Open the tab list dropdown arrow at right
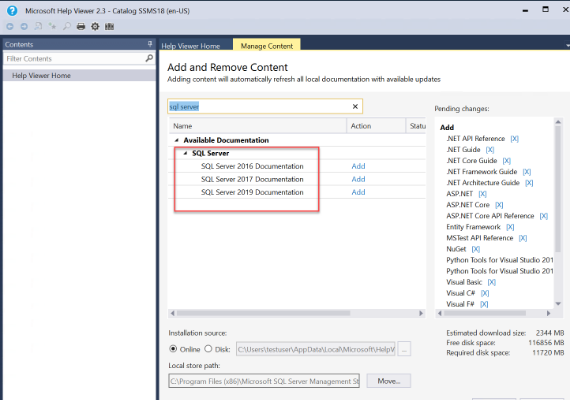This screenshot has height=400, width=570. point(567,45)
